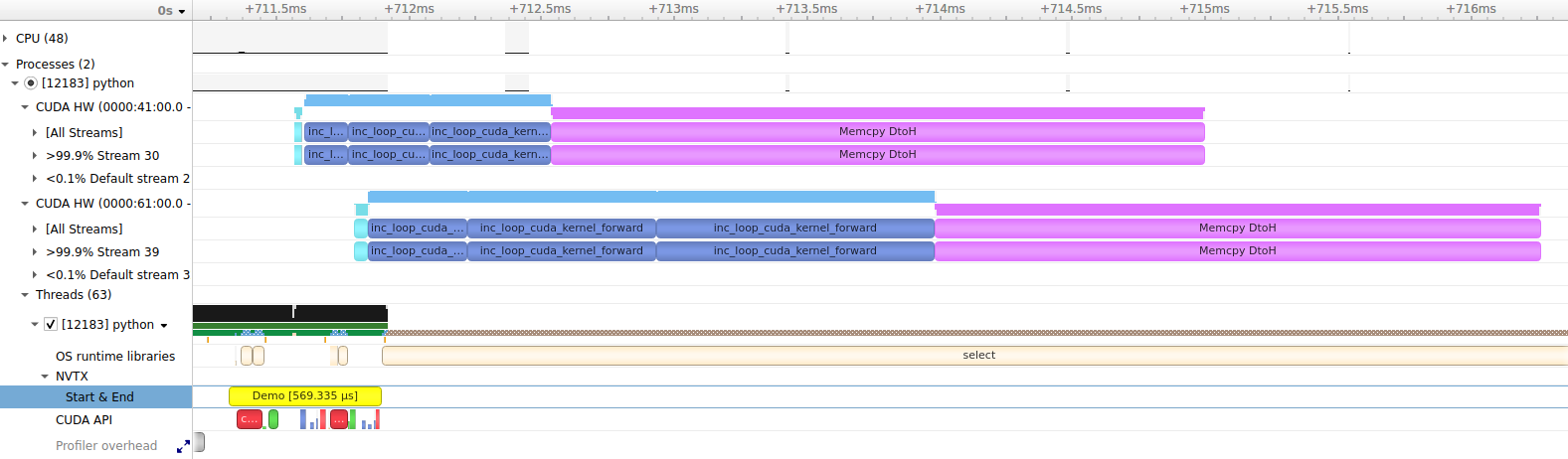This screenshot has width=1568, height=459.
Task: Open the python thread options dropdown arrow
Action: pyautogui.click(x=164, y=326)
